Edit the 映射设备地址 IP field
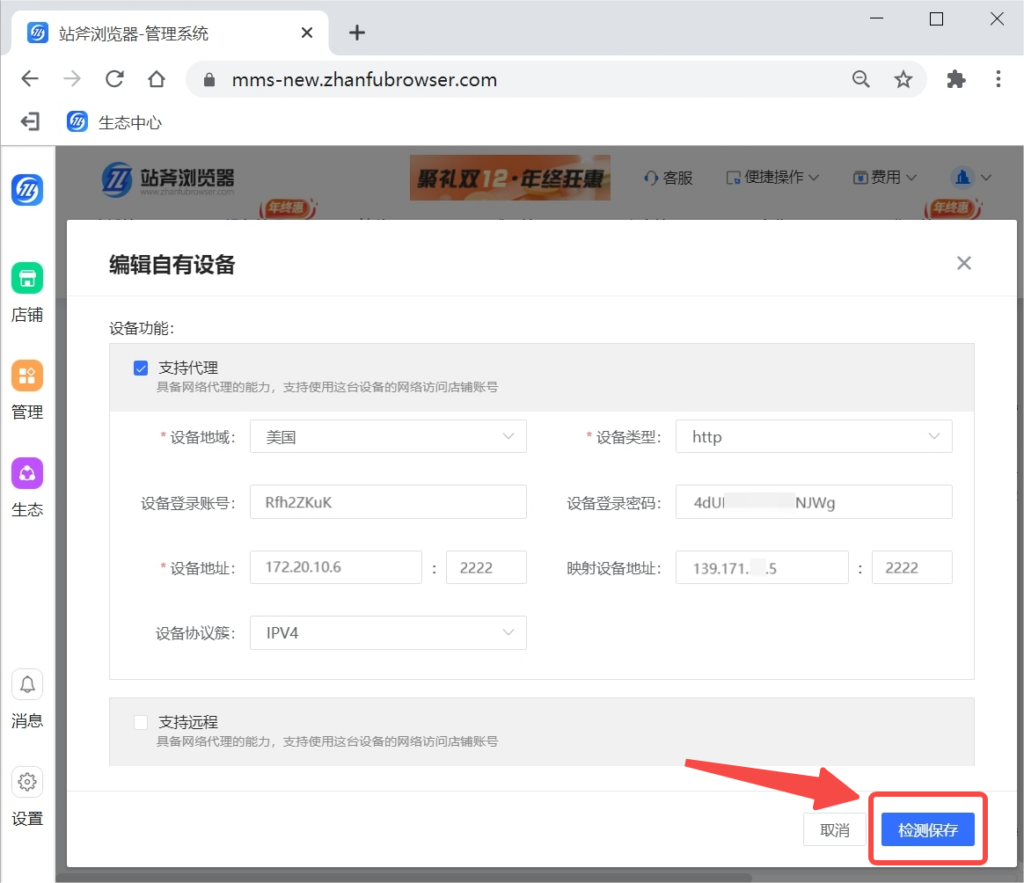The image size is (1024, 883). point(762,567)
